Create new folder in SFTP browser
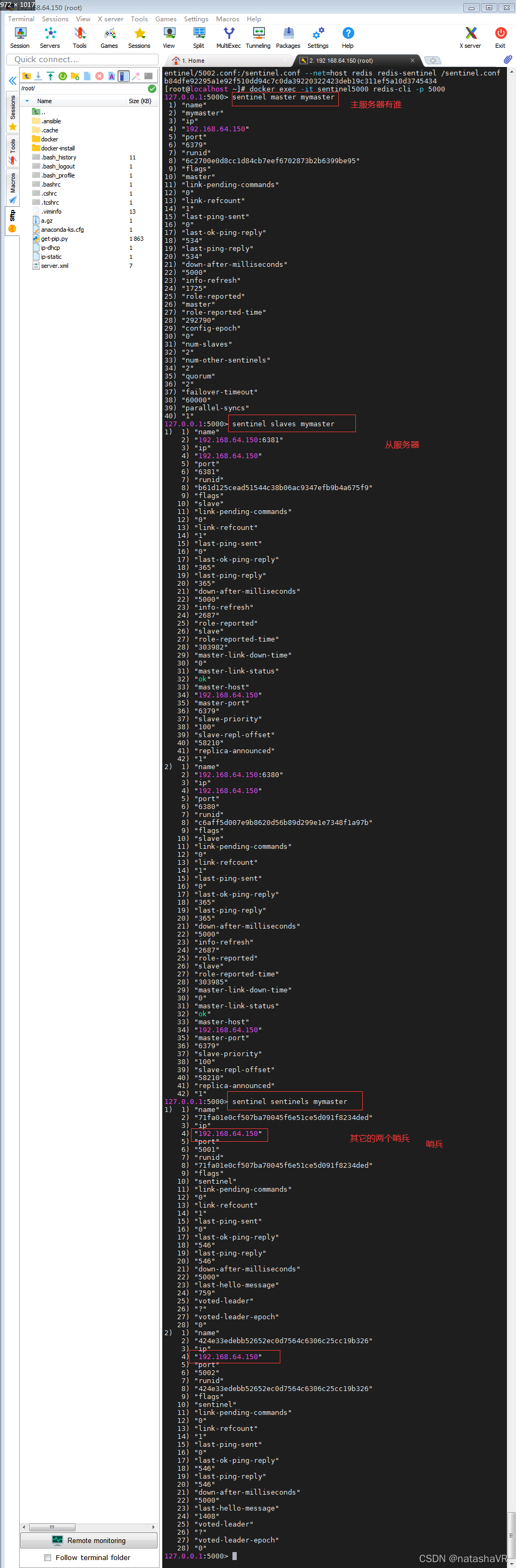516x1568 pixels. [75, 76]
